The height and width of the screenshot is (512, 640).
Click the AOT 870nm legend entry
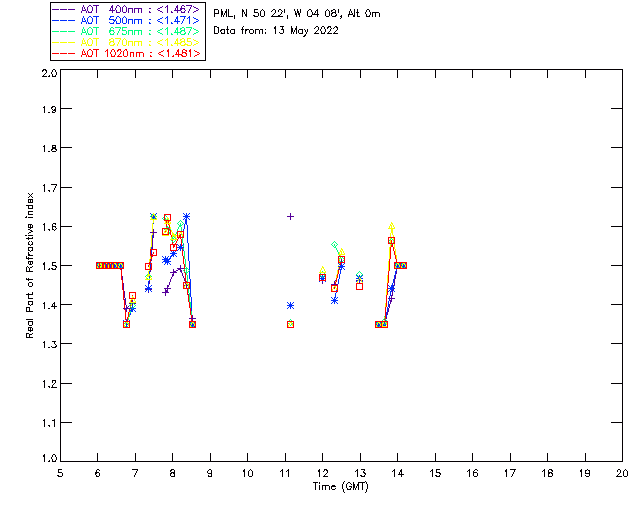point(127,42)
